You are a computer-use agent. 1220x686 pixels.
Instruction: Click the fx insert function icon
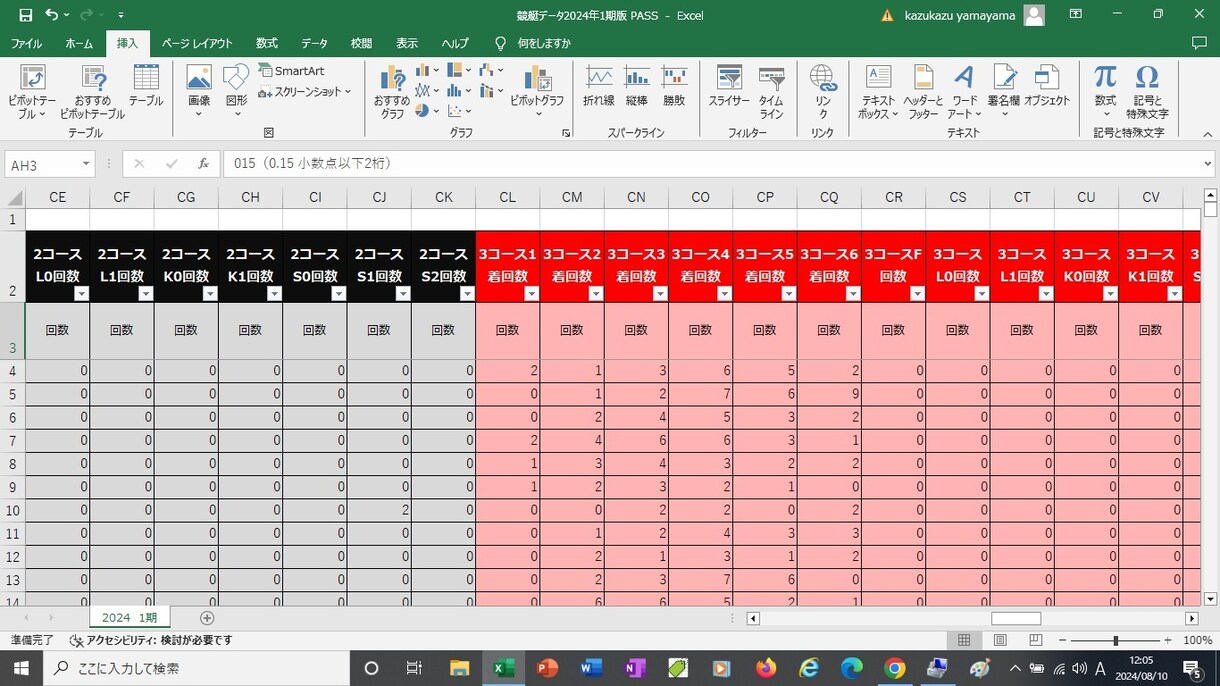point(203,164)
